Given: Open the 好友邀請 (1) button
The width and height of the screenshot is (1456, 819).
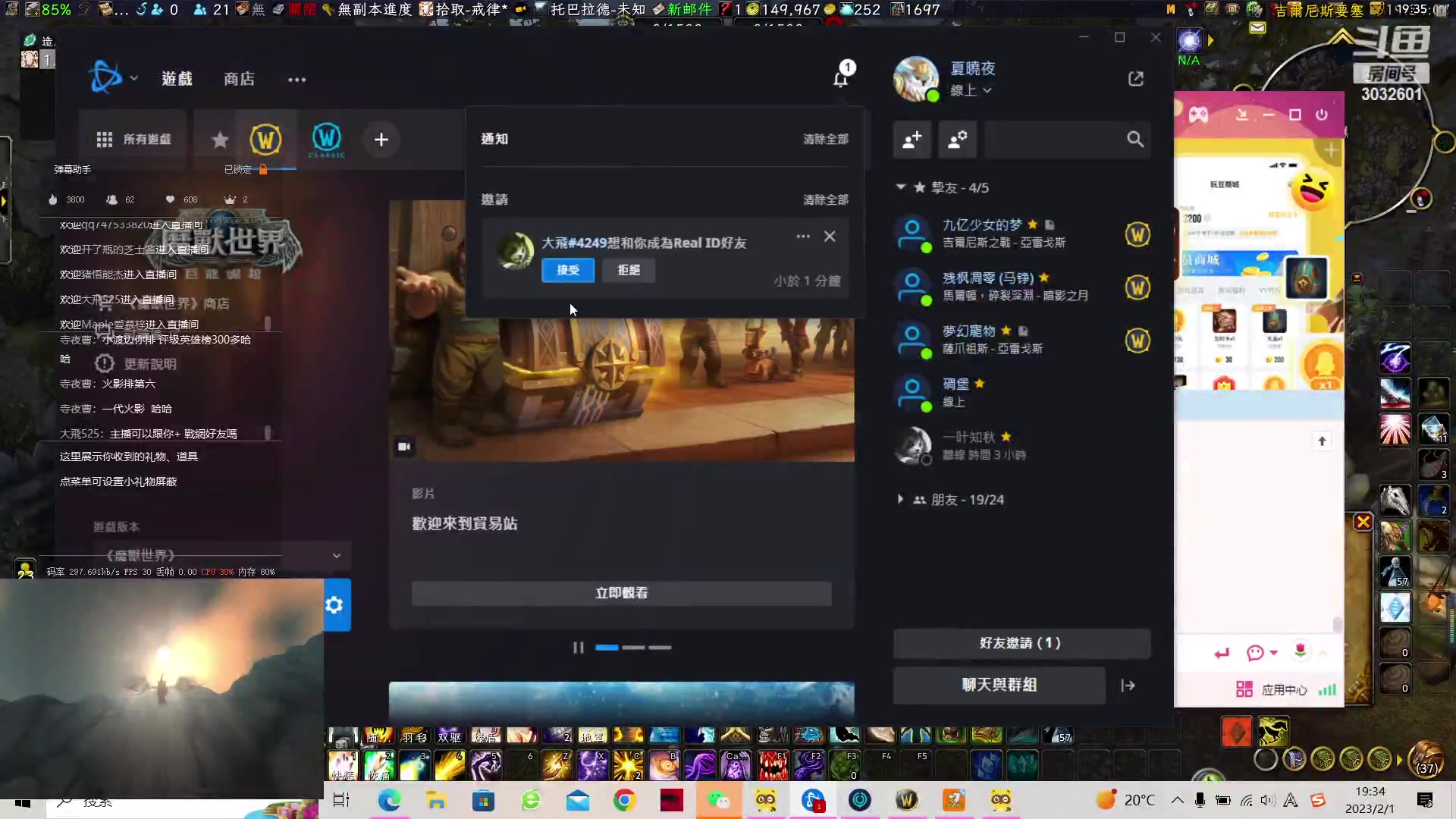Looking at the screenshot, I should (1021, 643).
